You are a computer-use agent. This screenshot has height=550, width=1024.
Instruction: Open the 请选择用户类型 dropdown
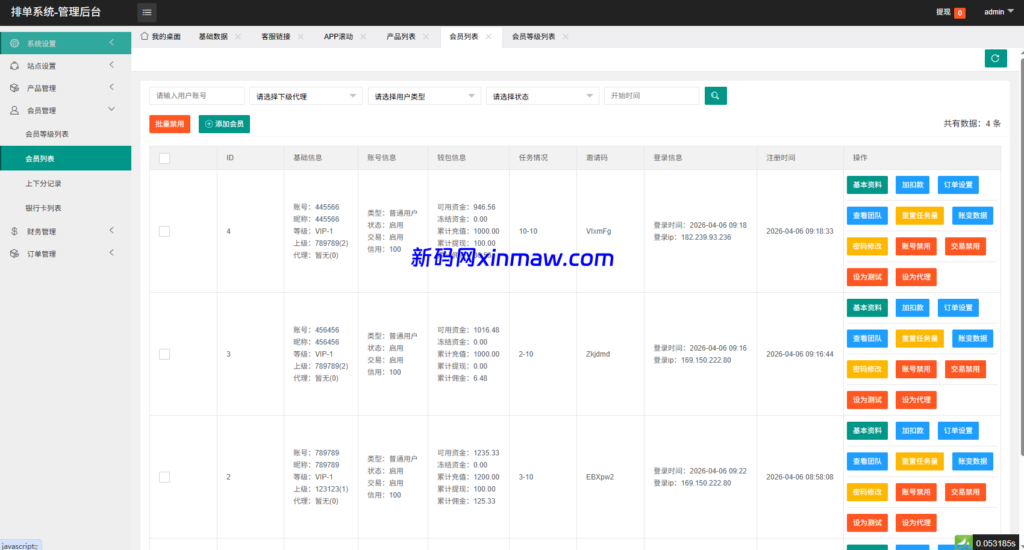click(424, 96)
